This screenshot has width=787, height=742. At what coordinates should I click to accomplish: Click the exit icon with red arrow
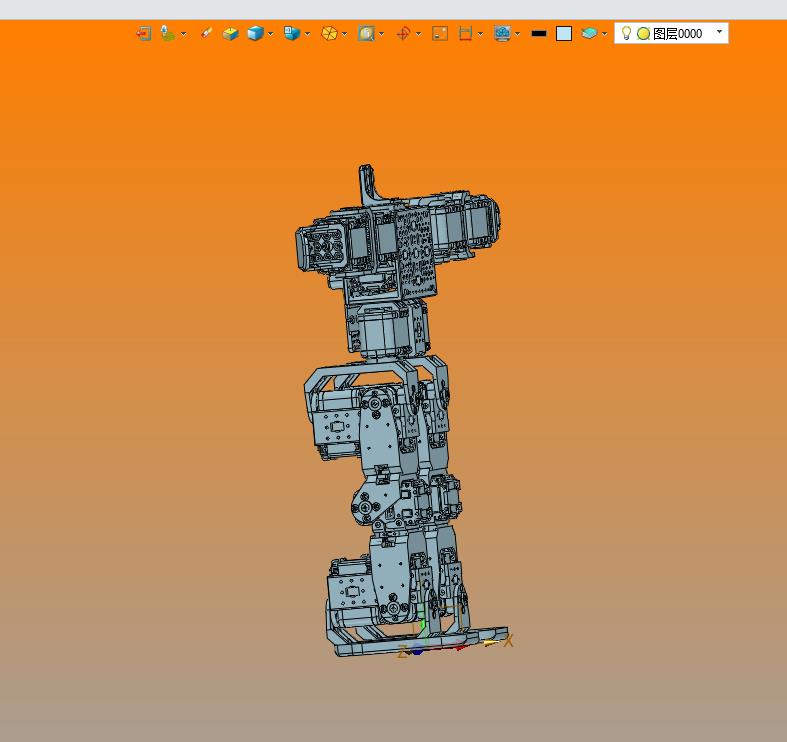click(x=144, y=34)
